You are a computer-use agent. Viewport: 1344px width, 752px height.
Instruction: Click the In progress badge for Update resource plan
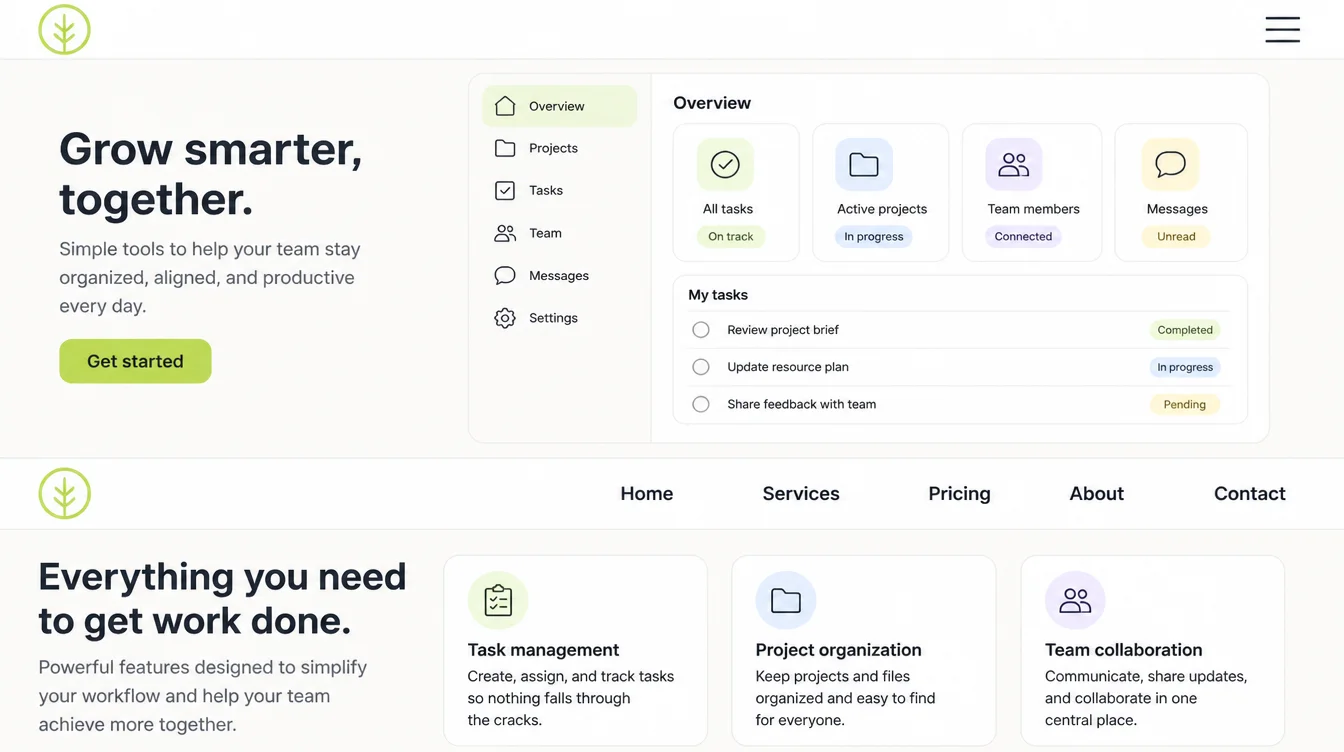click(1185, 367)
